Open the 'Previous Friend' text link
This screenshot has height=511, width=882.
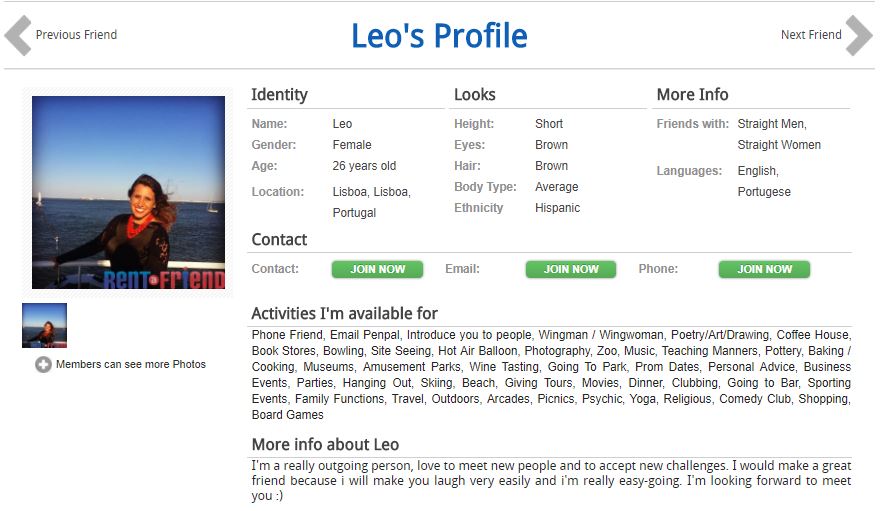pyautogui.click(x=76, y=35)
